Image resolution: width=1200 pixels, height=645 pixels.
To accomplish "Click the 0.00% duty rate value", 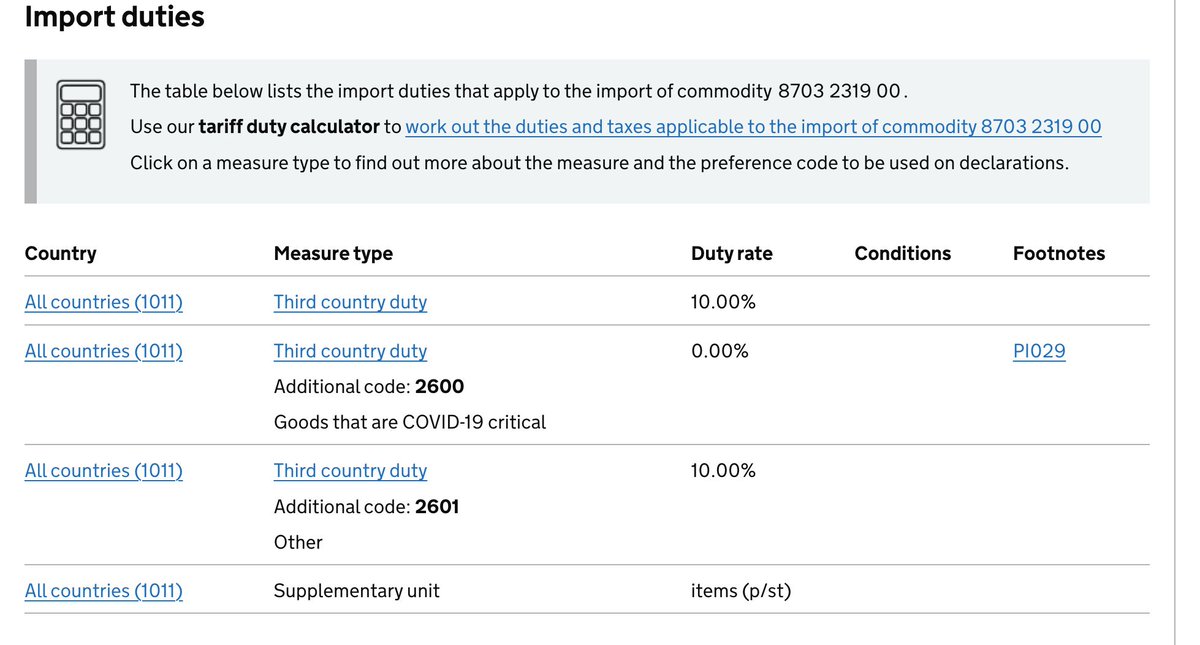I will (x=719, y=351).
